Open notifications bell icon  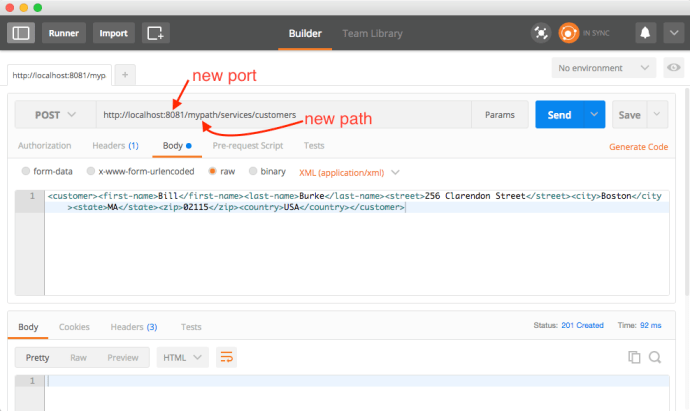click(x=645, y=33)
